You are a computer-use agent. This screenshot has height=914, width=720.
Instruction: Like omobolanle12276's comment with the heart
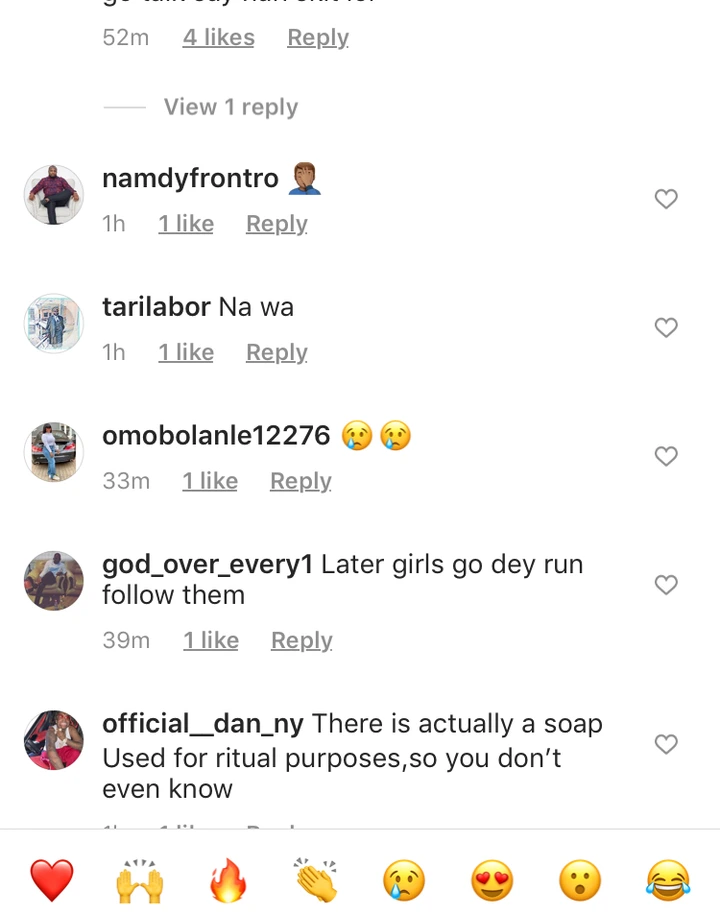pos(666,456)
